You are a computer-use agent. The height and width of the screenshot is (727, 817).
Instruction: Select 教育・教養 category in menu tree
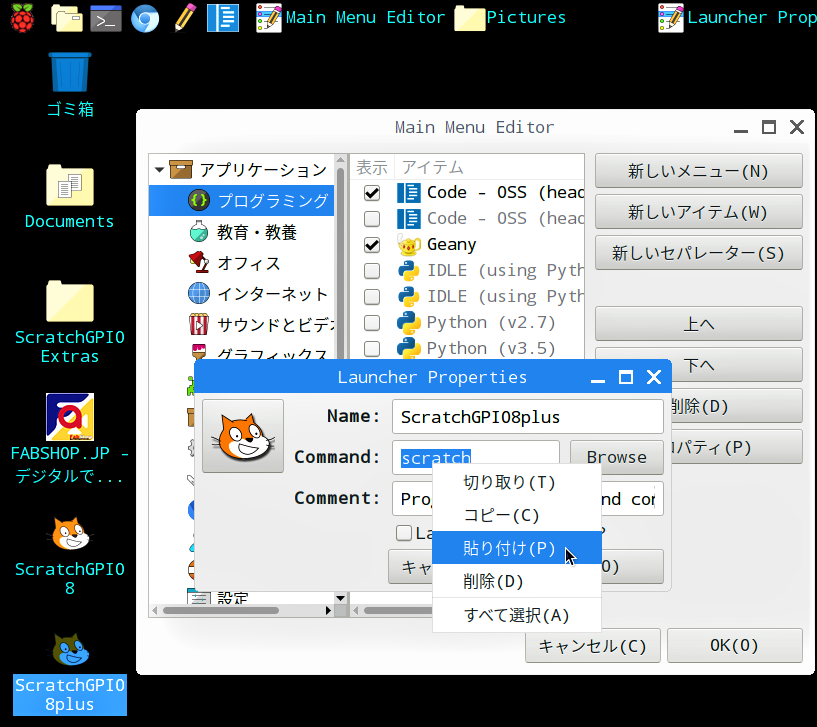(241, 232)
